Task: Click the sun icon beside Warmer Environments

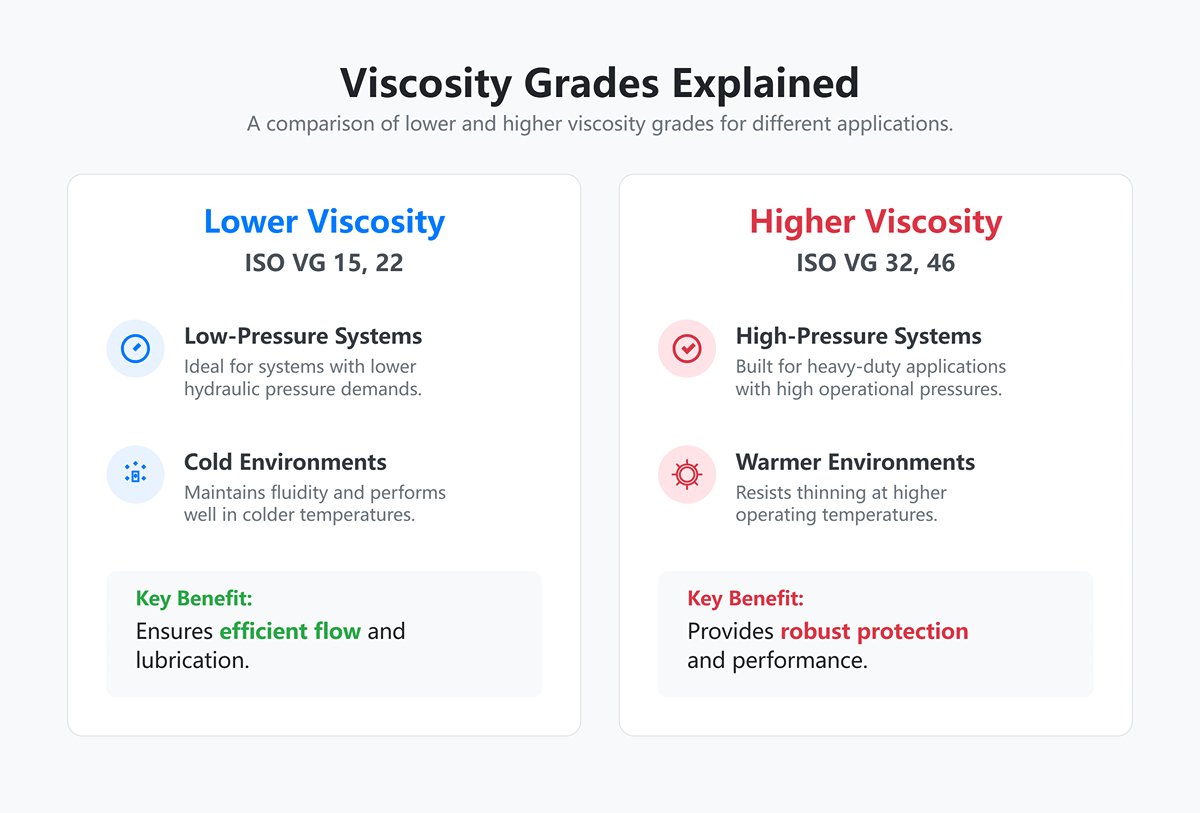Action: click(x=687, y=474)
